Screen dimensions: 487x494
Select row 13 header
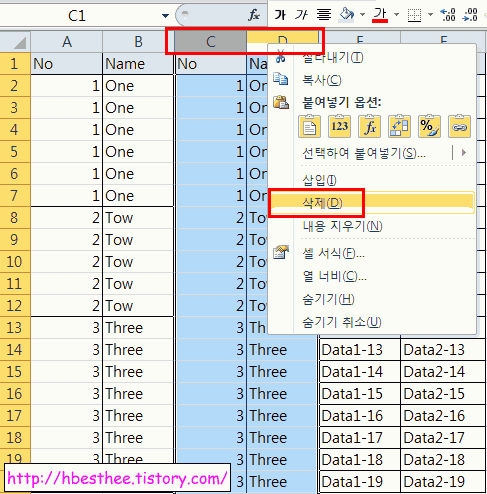(x=15, y=328)
